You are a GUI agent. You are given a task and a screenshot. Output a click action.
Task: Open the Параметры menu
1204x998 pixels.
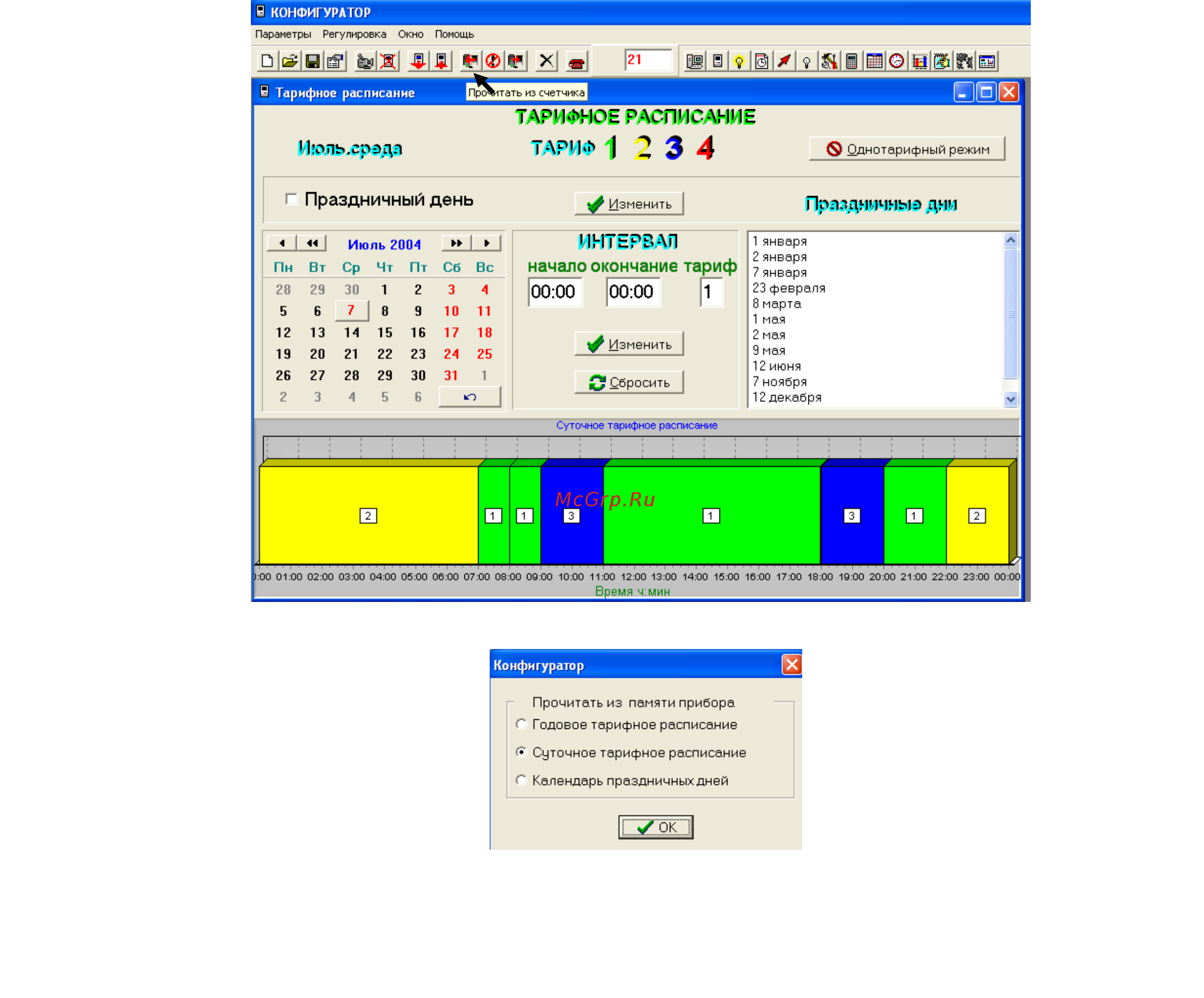[x=283, y=34]
